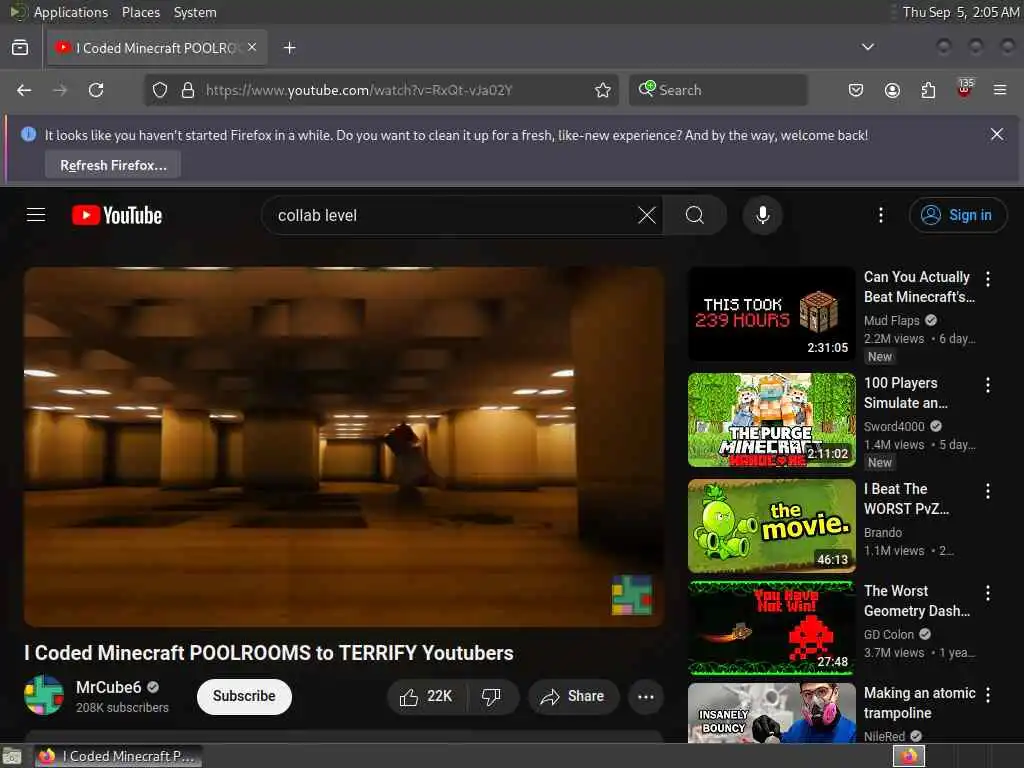
Task: Click the Firefox Search box
Action: tap(718, 89)
